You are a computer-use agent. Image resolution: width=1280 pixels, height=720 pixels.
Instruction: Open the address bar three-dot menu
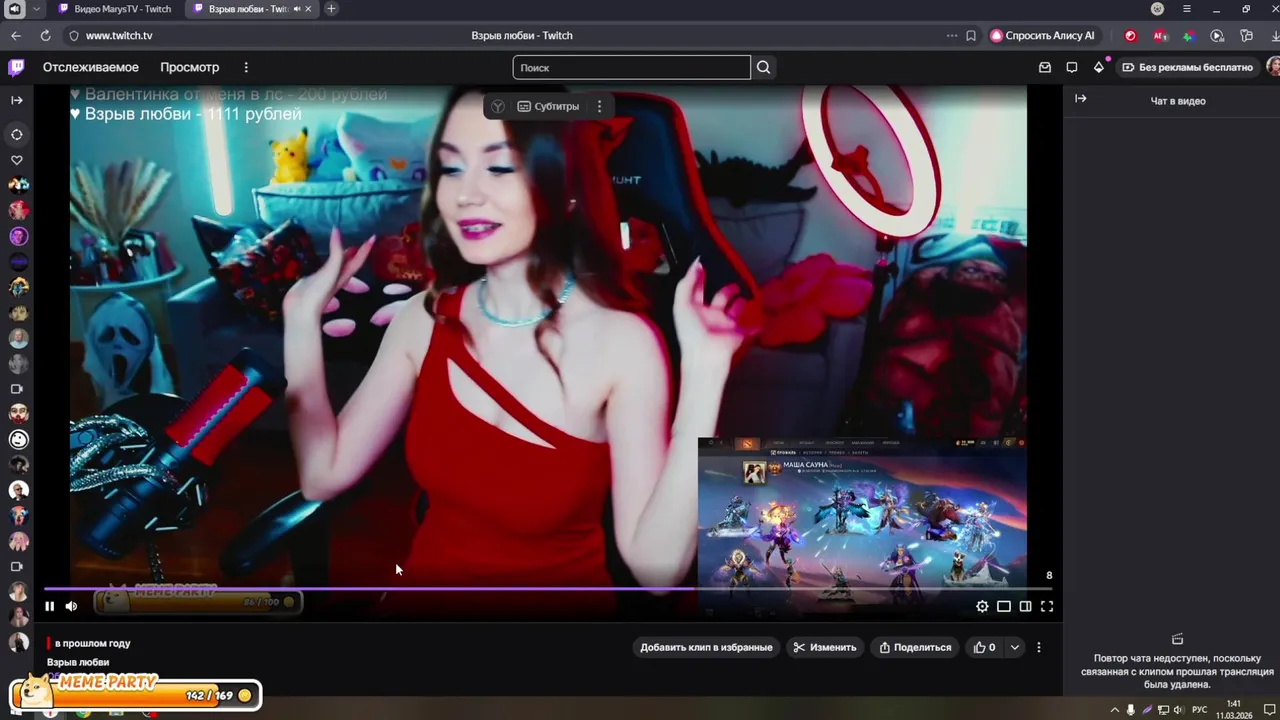click(952, 35)
